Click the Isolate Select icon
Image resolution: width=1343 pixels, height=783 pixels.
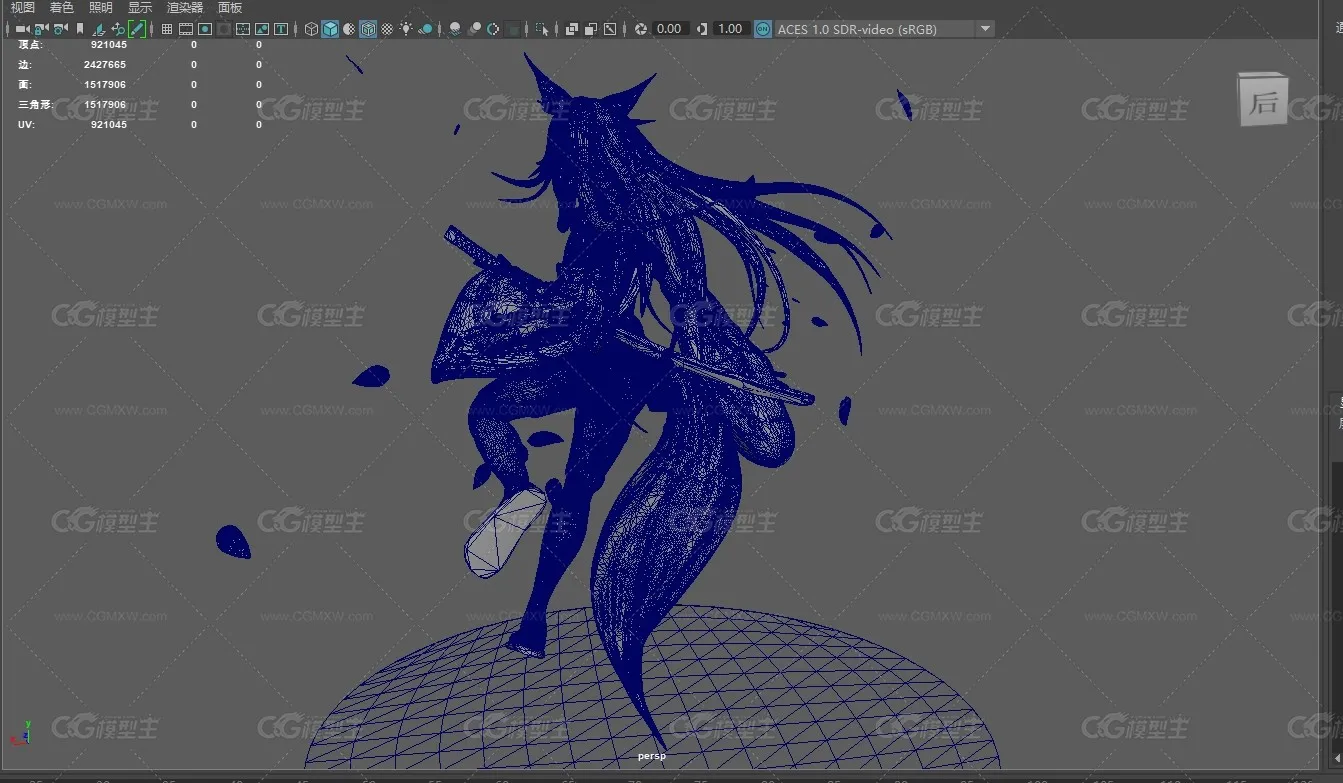[542, 29]
